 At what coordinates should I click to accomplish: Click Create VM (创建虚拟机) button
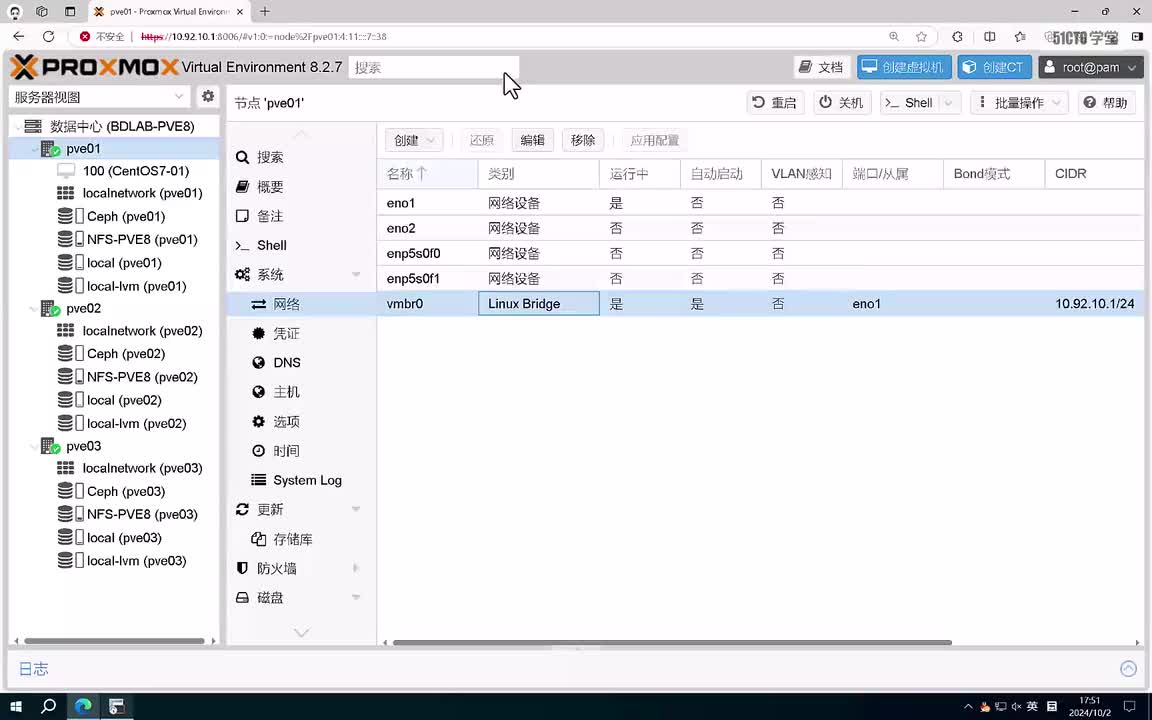pos(904,67)
